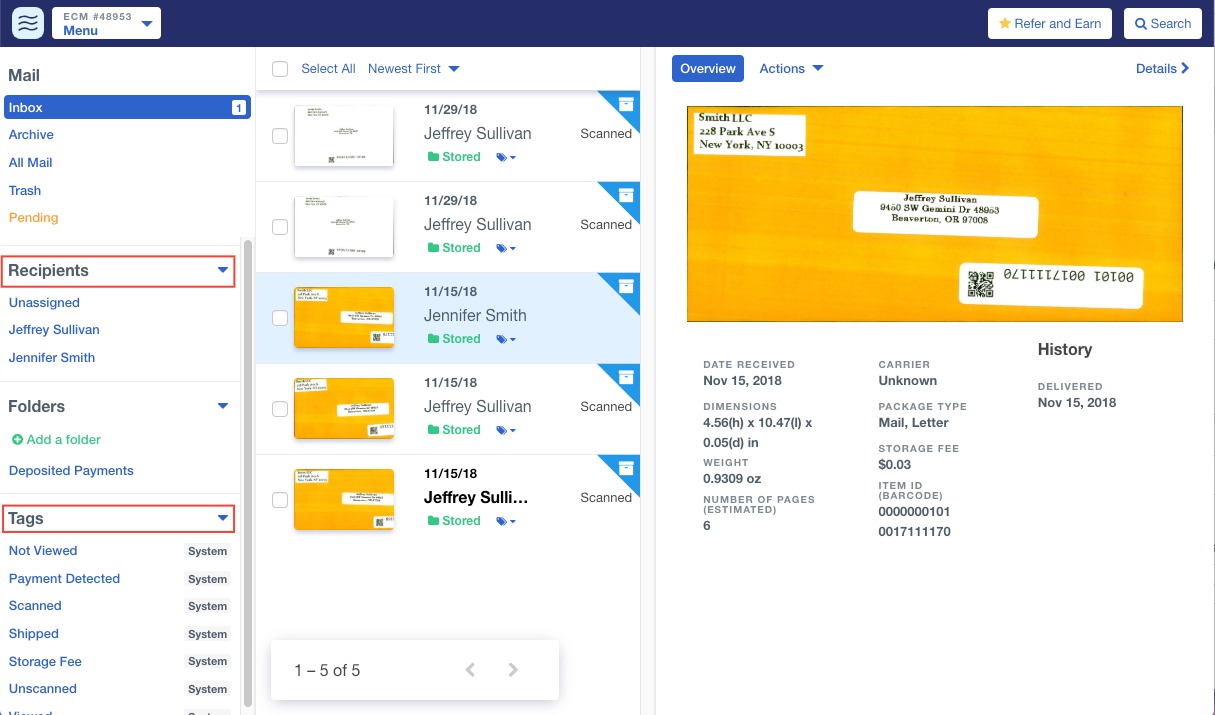Click the Delivered date under History
The width and height of the screenshot is (1215, 715).
tap(1077, 403)
